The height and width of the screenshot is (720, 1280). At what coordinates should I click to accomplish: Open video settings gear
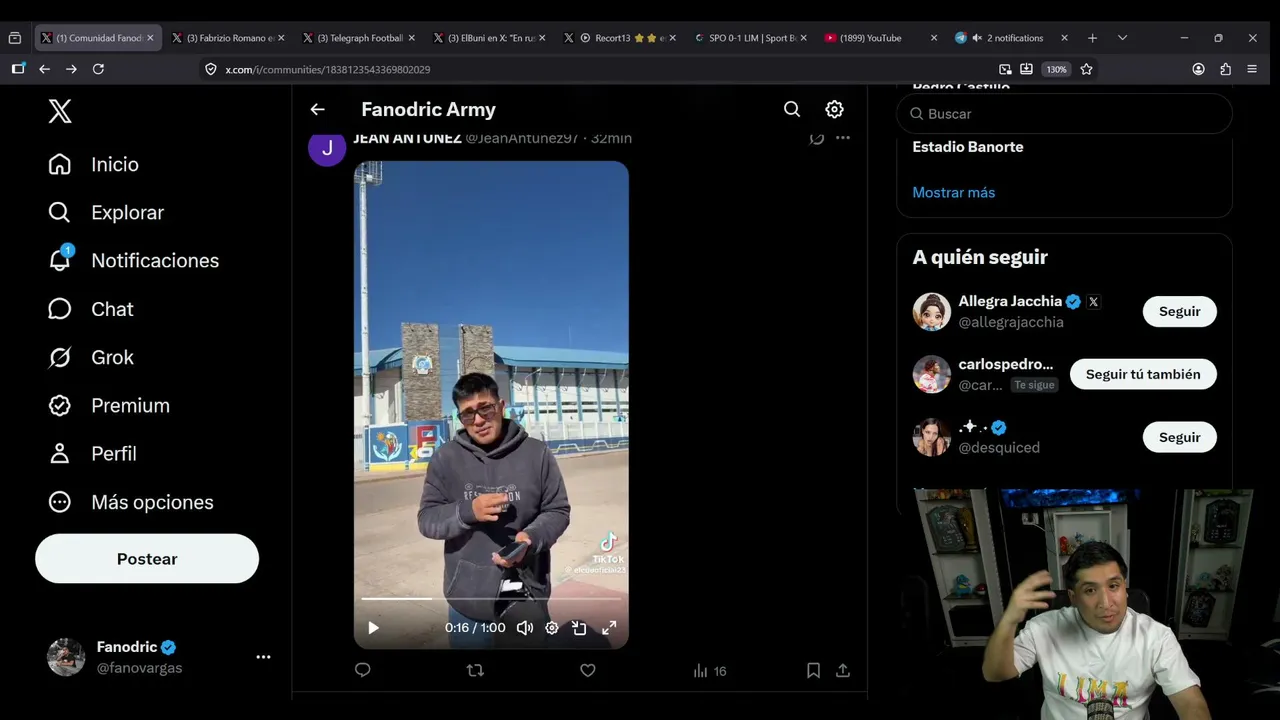(552, 628)
